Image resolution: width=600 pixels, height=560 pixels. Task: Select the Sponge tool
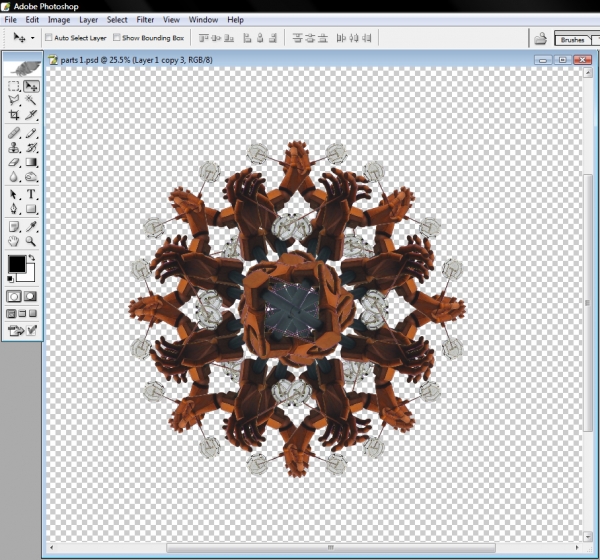point(31,177)
